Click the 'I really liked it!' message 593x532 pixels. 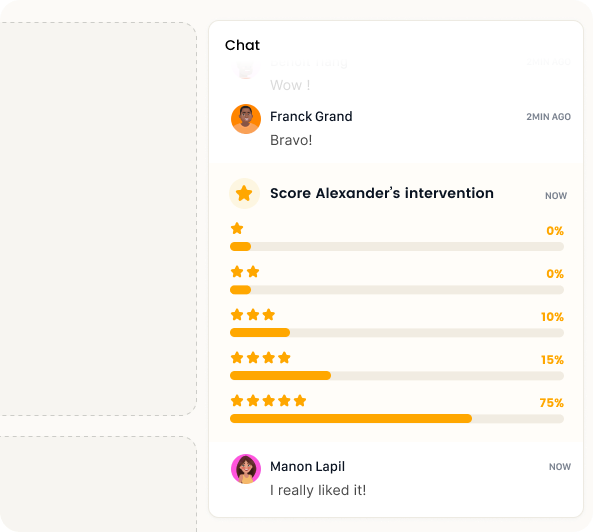(318, 490)
